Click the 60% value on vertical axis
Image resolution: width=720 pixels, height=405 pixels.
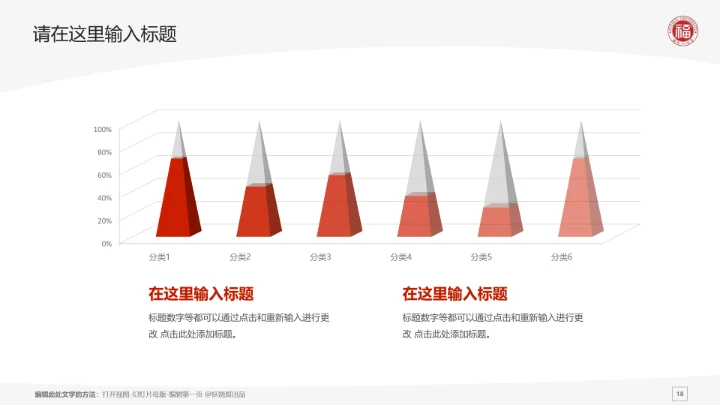(104, 175)
